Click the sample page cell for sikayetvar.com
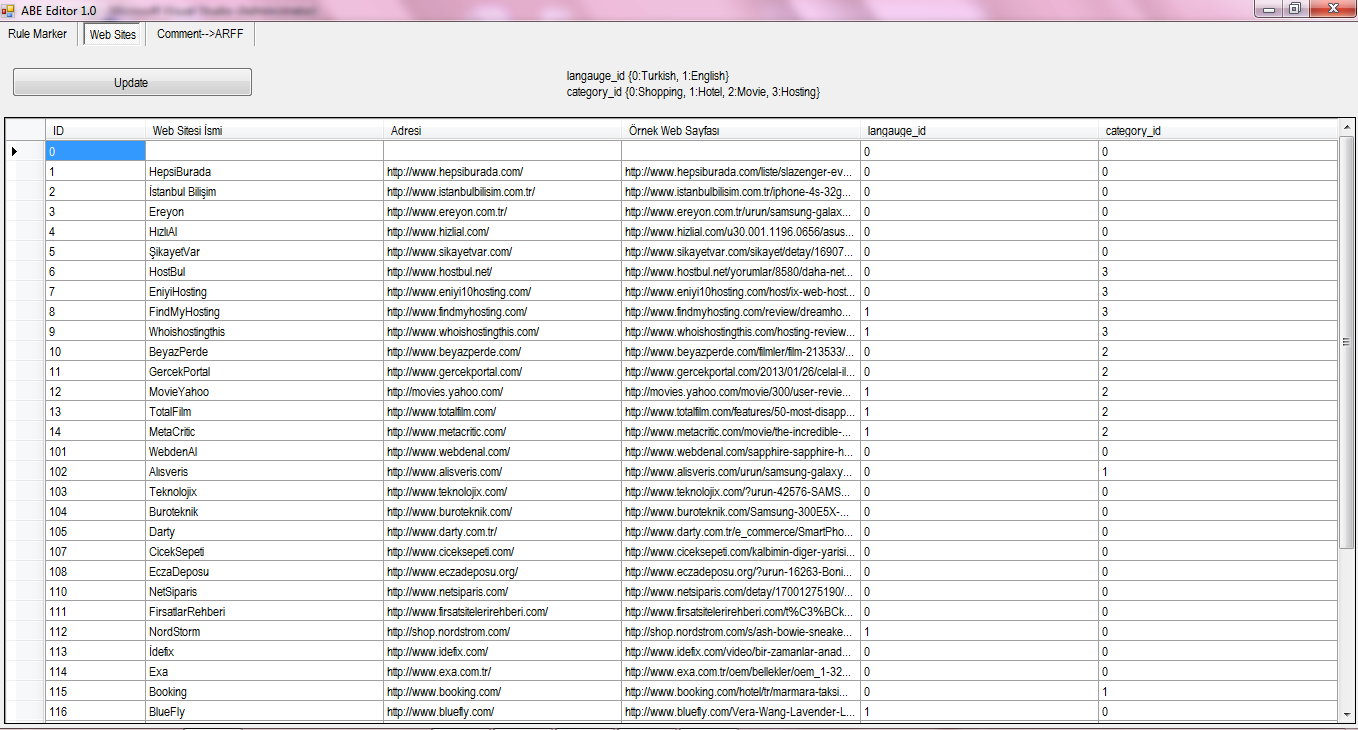Screen dimensions: 1358x730 point(740,251)
